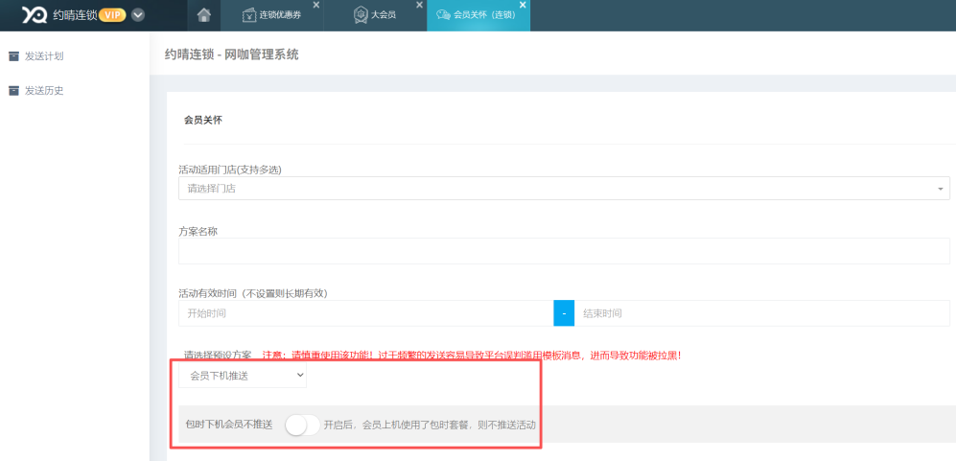Image resolution: width=956 pixels, height=462 pixels.
Task: Close the 会员关怀（连锁）tab
Action: pos(523,5)
